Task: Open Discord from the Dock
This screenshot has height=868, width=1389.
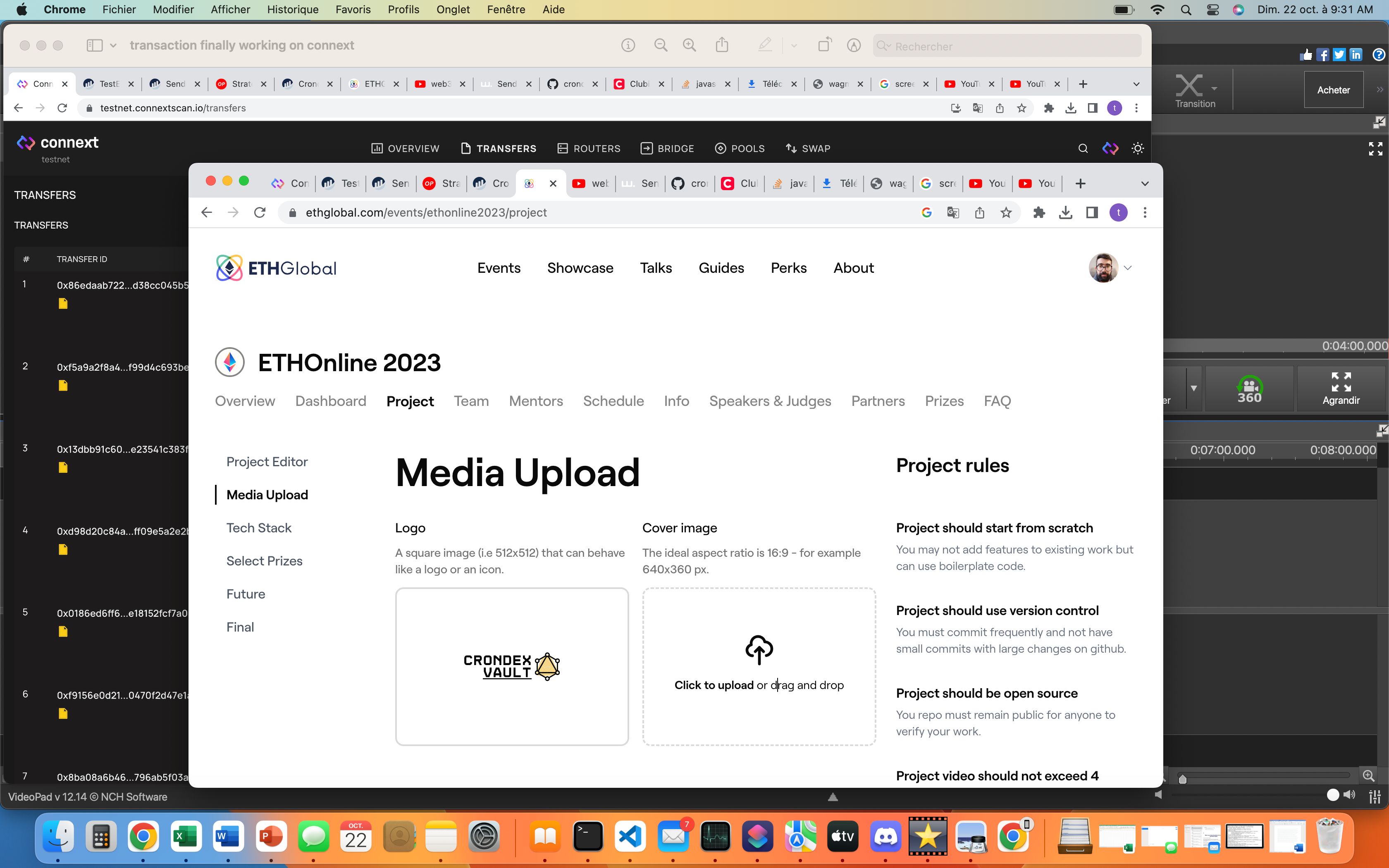Action: click(885, 837)
